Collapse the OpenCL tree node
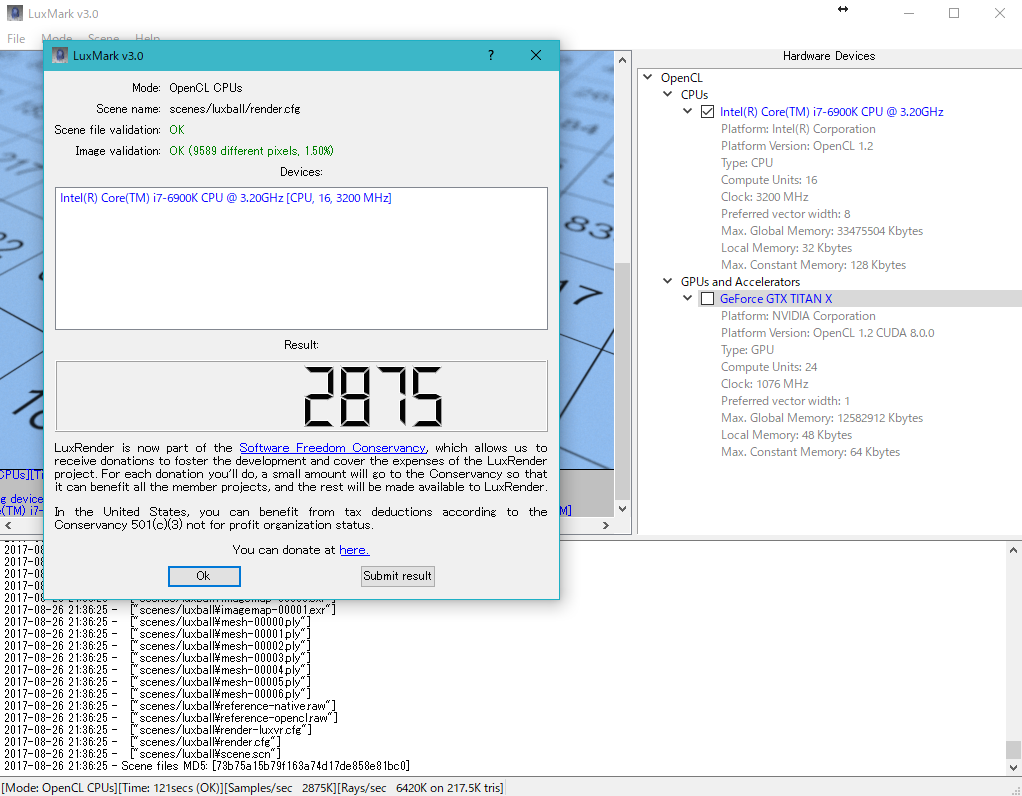Image resolution: width=1022 pixels, height=796 pixels. tap(648, 78)
